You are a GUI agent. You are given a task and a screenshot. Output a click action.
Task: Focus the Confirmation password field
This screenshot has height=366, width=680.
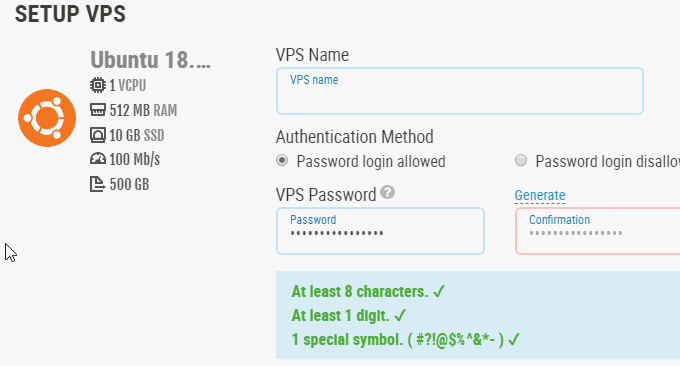click(x=598, y=231)
